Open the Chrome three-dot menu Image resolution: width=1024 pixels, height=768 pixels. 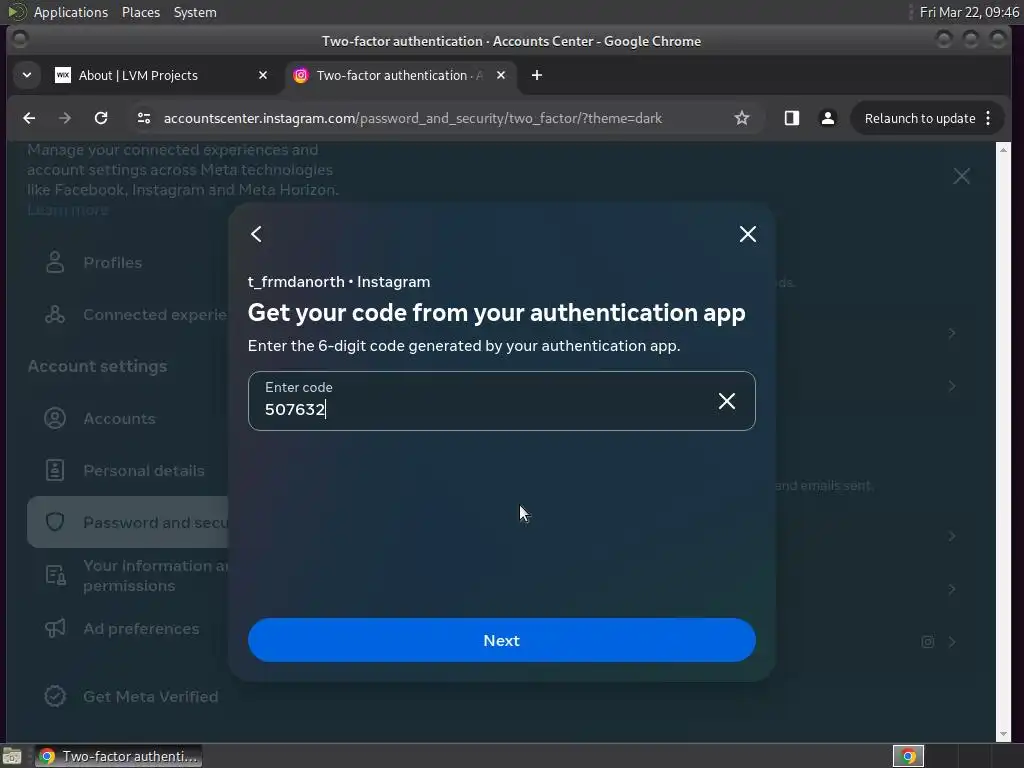point(988,118)
